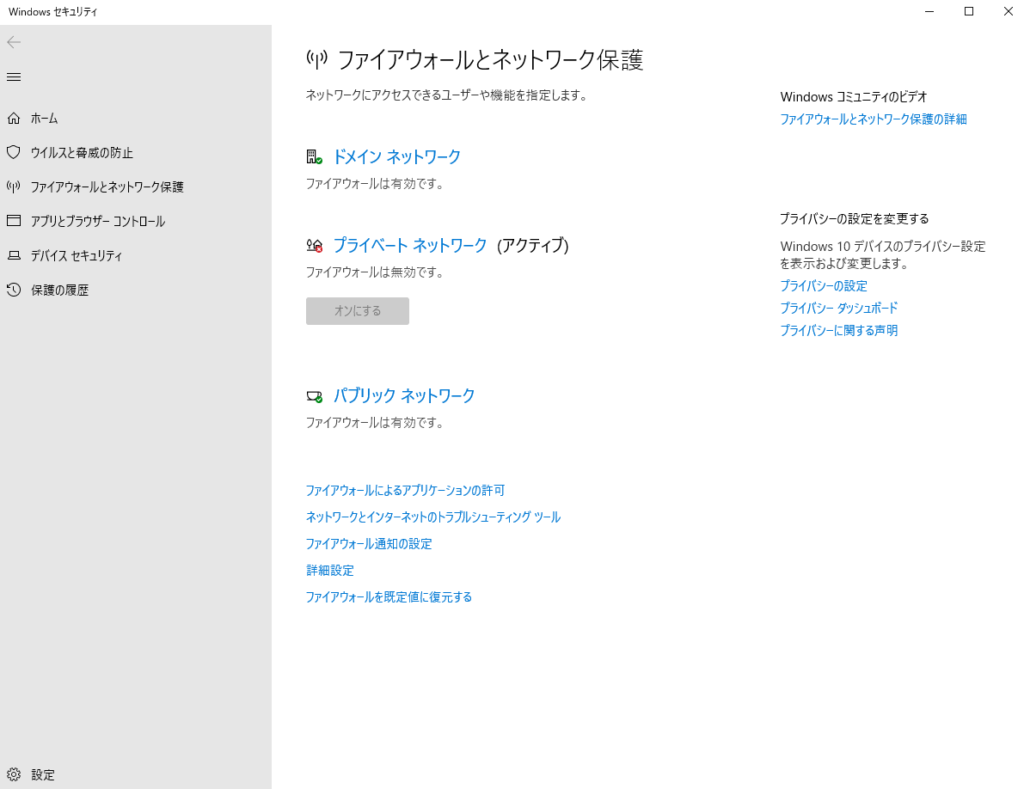Screen dimensions: 1024x789
Task: Launch ネットワークとインターネットのトラブルシューティング ツール
Action: click(x=433, y=518)
